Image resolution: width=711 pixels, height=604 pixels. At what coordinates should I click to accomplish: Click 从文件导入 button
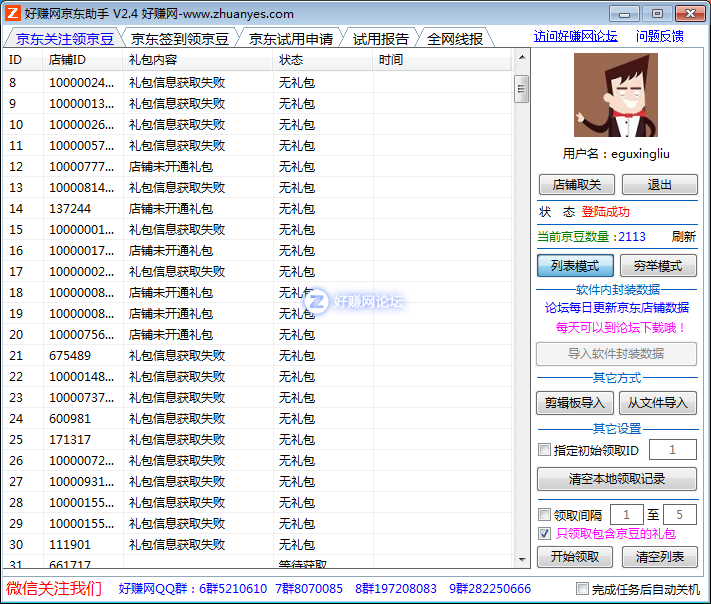point(657,403)
